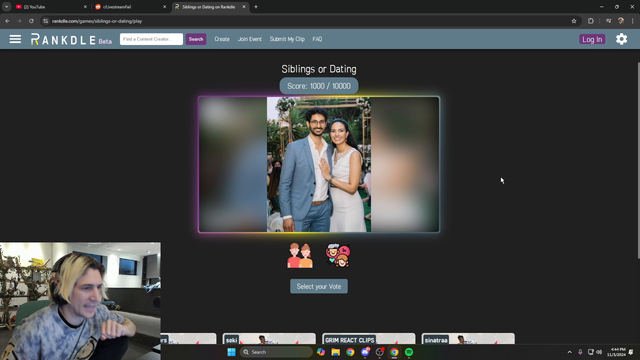The image size is (640, 360).
Task: Focus the Find a Content Creator field
Action: (x=151, y=39)
